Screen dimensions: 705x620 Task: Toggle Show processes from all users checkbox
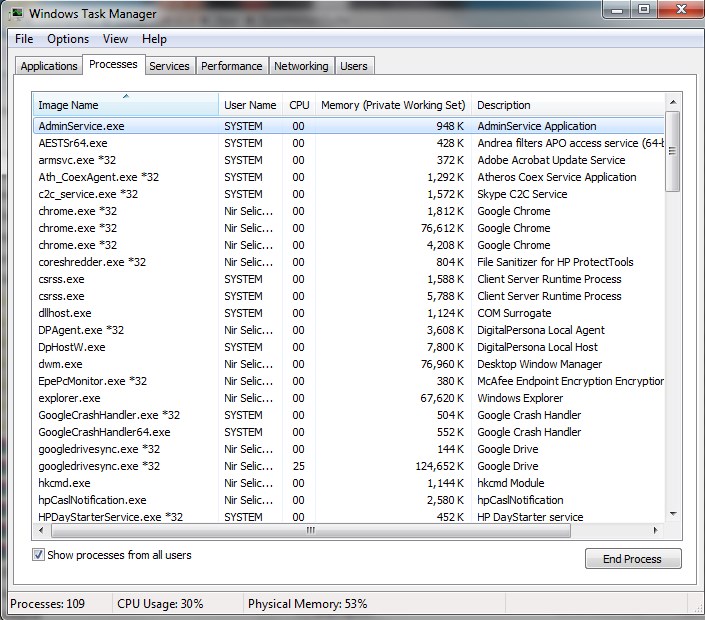coord(38,555)
